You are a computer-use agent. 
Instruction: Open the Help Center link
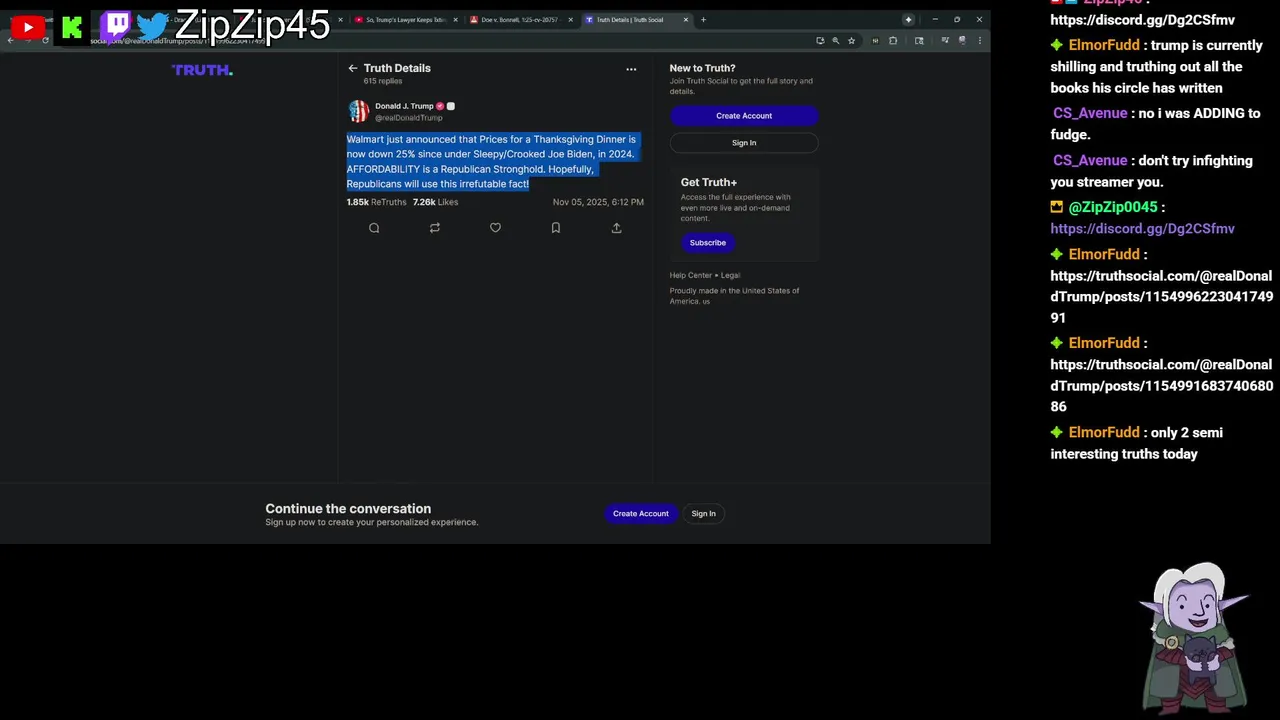[x=691, y=275]
